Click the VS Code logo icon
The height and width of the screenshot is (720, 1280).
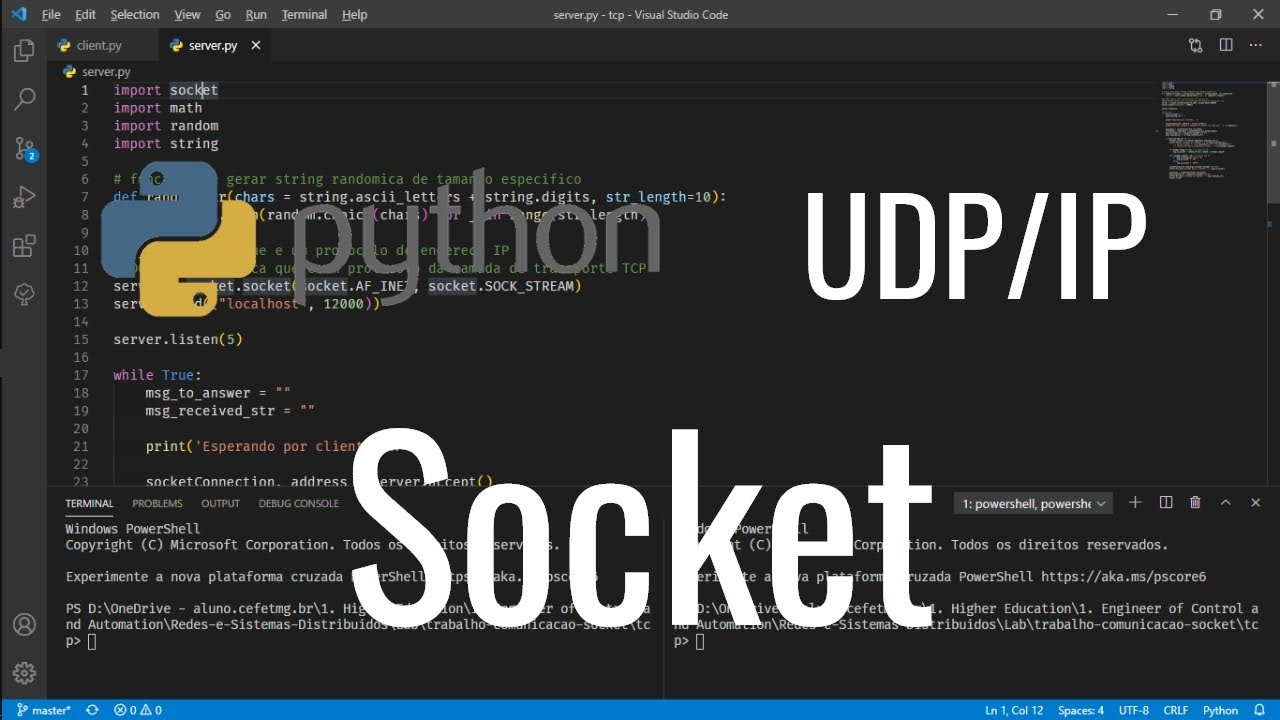click(x=18, y=14)
